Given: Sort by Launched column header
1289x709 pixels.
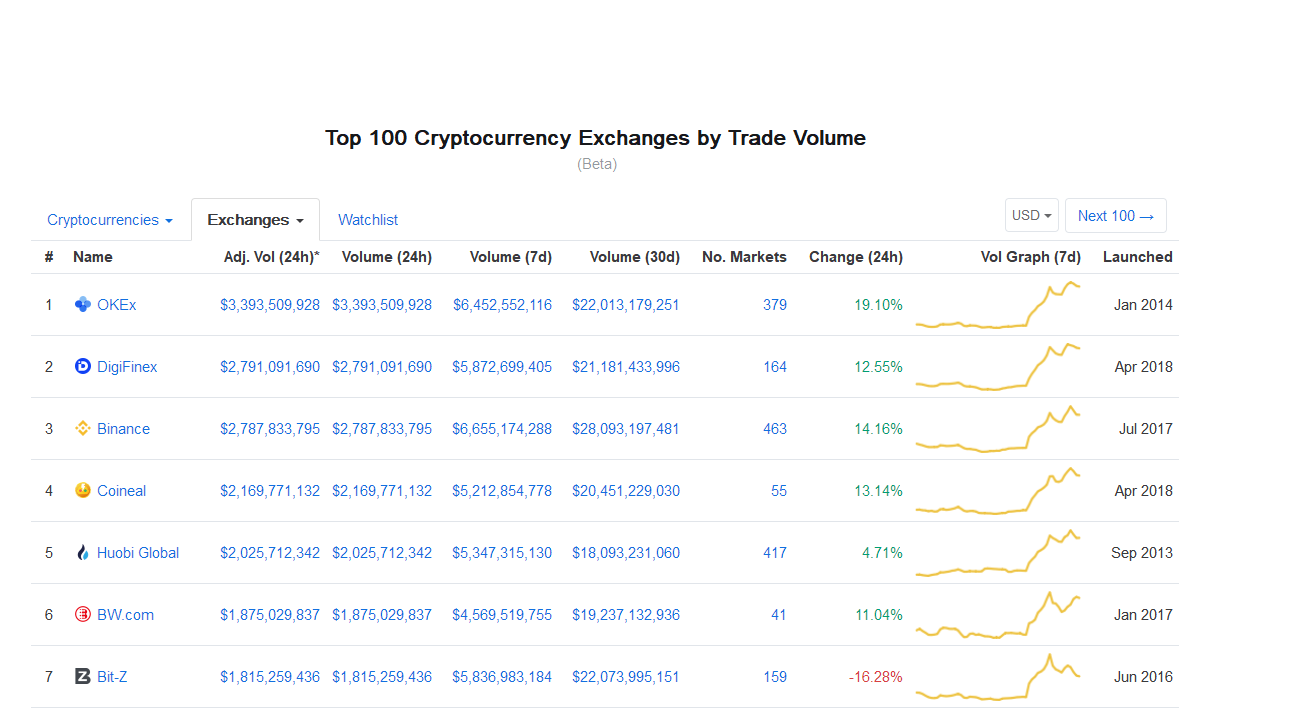Looking at the screenshot, I should pyautogui.click(x=1138, y=257).
